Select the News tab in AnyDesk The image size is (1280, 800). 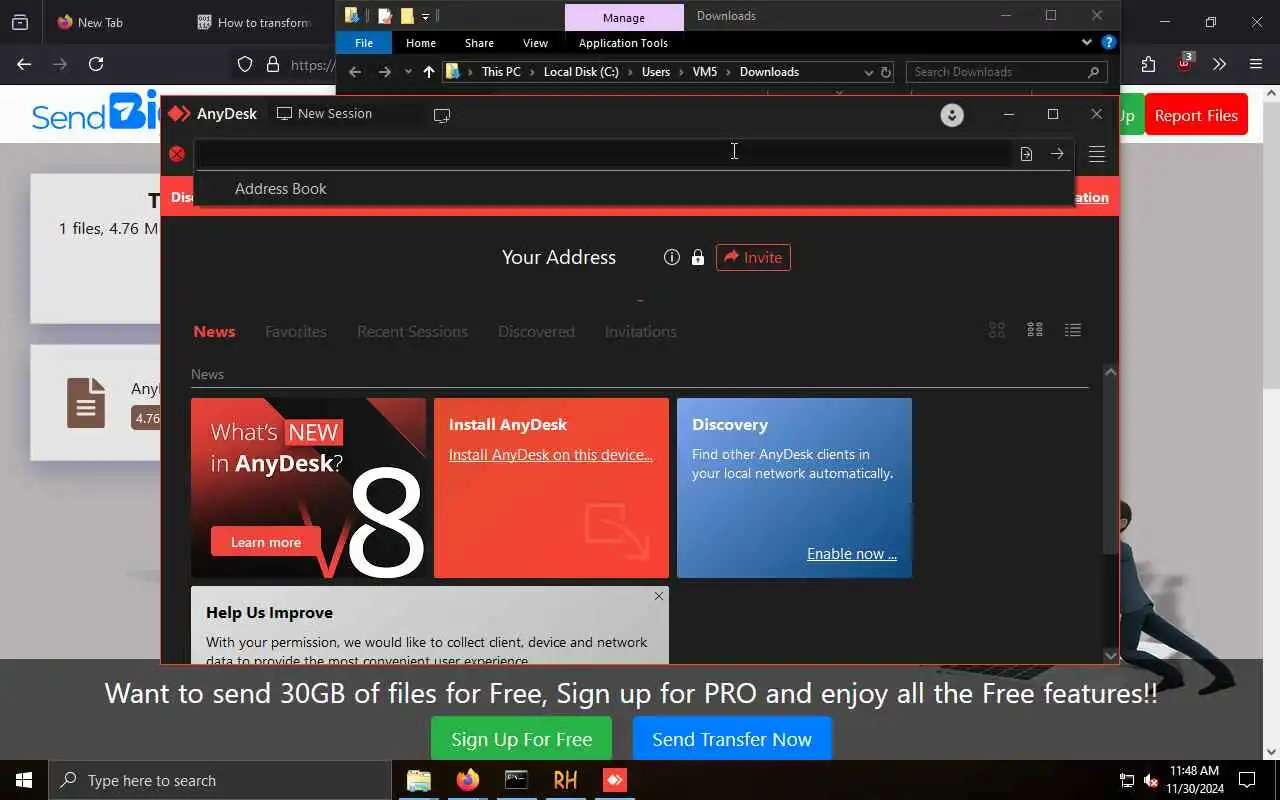(214, 331)
